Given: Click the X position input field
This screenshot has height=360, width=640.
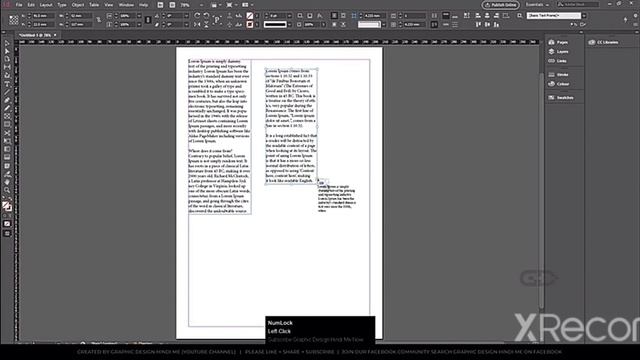Looking at the screenshot, I should point(43,16).
